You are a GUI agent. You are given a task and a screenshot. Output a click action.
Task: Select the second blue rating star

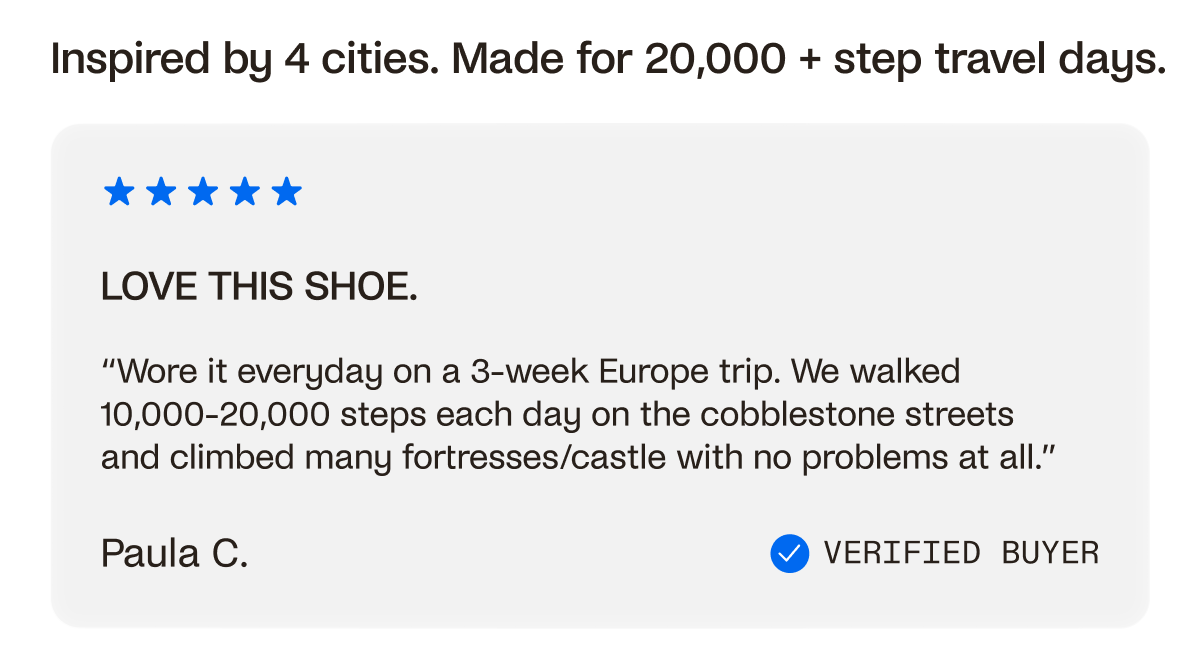click(x=161, y=191)
